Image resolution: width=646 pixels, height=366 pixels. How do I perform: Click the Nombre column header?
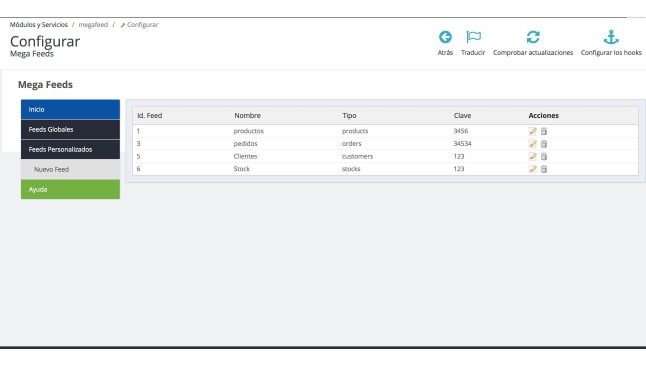click(247, 115)
